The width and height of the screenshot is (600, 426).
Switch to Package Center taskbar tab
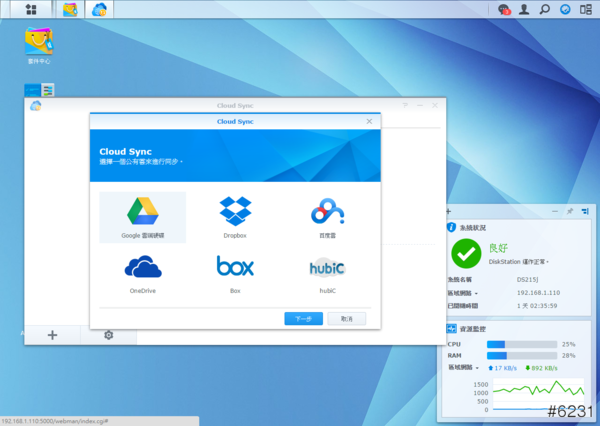pyautogui.click(x=69, y=9)
